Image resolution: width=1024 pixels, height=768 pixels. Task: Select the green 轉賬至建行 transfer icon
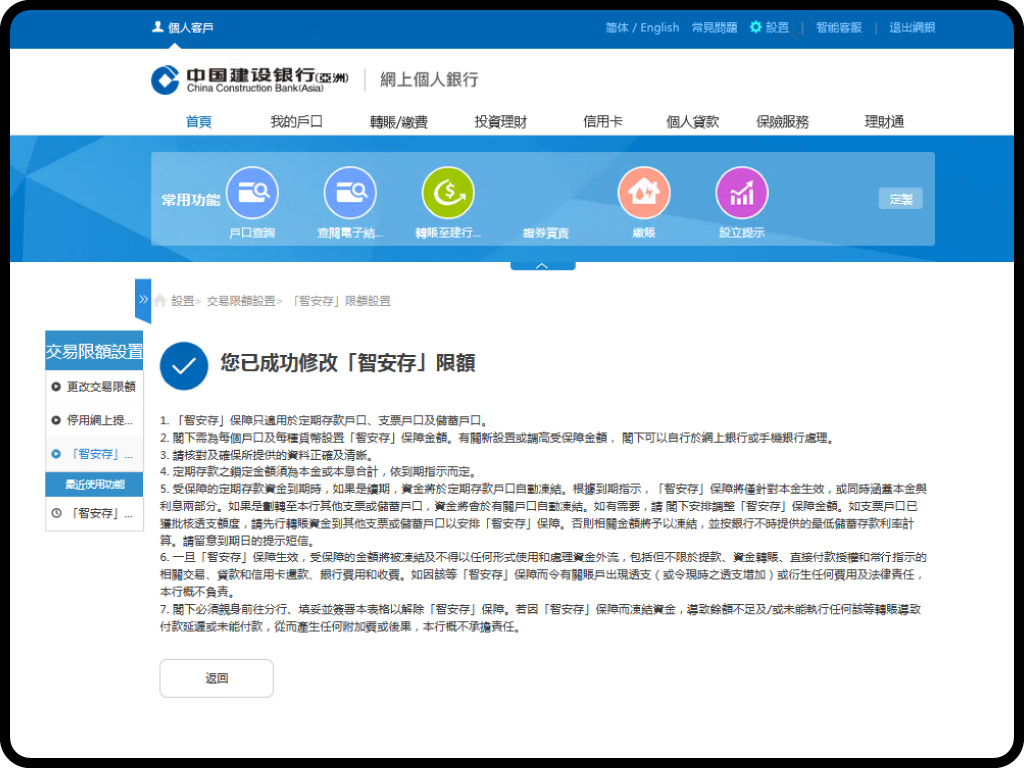(448, 193)
